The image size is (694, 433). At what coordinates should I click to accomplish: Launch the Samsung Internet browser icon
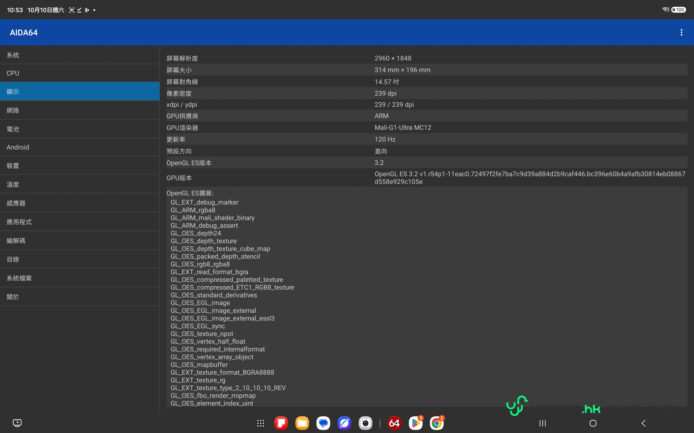[x=344, y=423]
